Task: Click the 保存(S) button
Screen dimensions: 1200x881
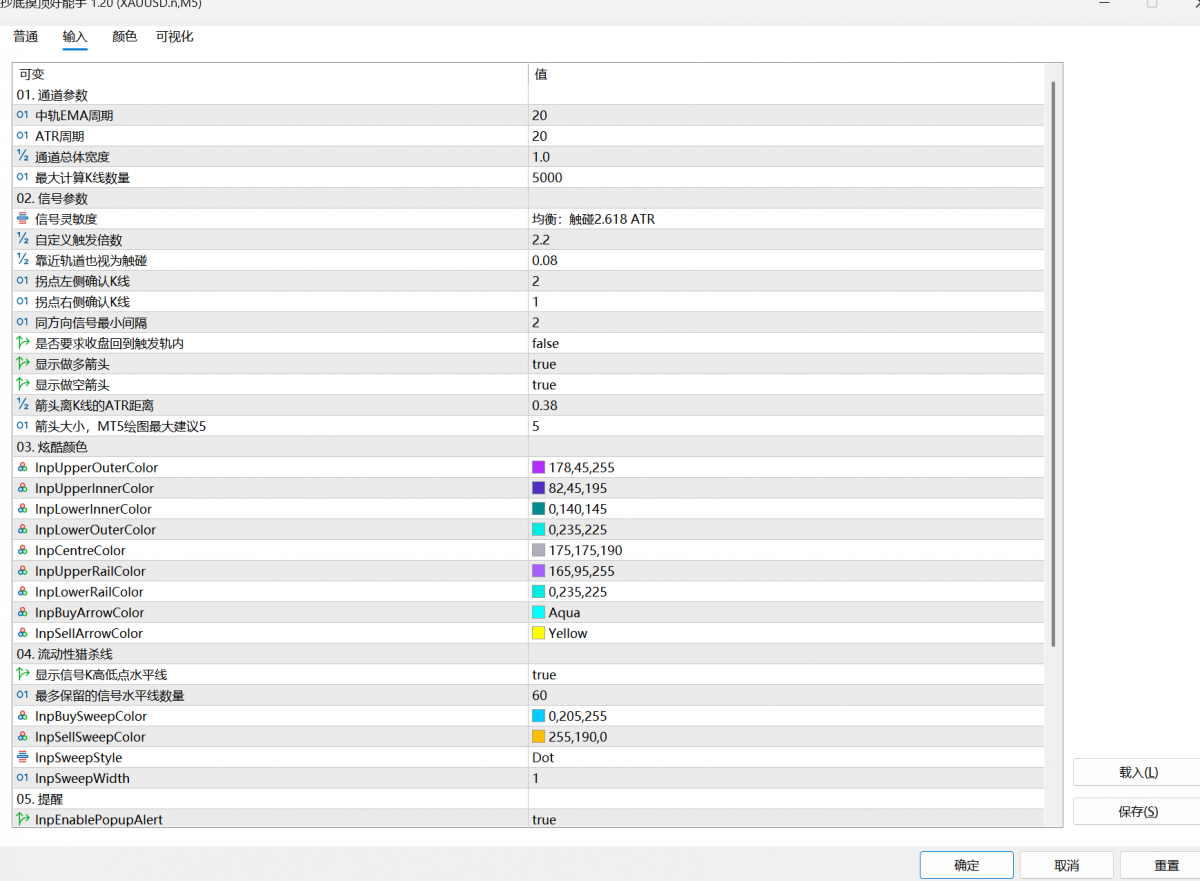Action: pos(1138,812)
